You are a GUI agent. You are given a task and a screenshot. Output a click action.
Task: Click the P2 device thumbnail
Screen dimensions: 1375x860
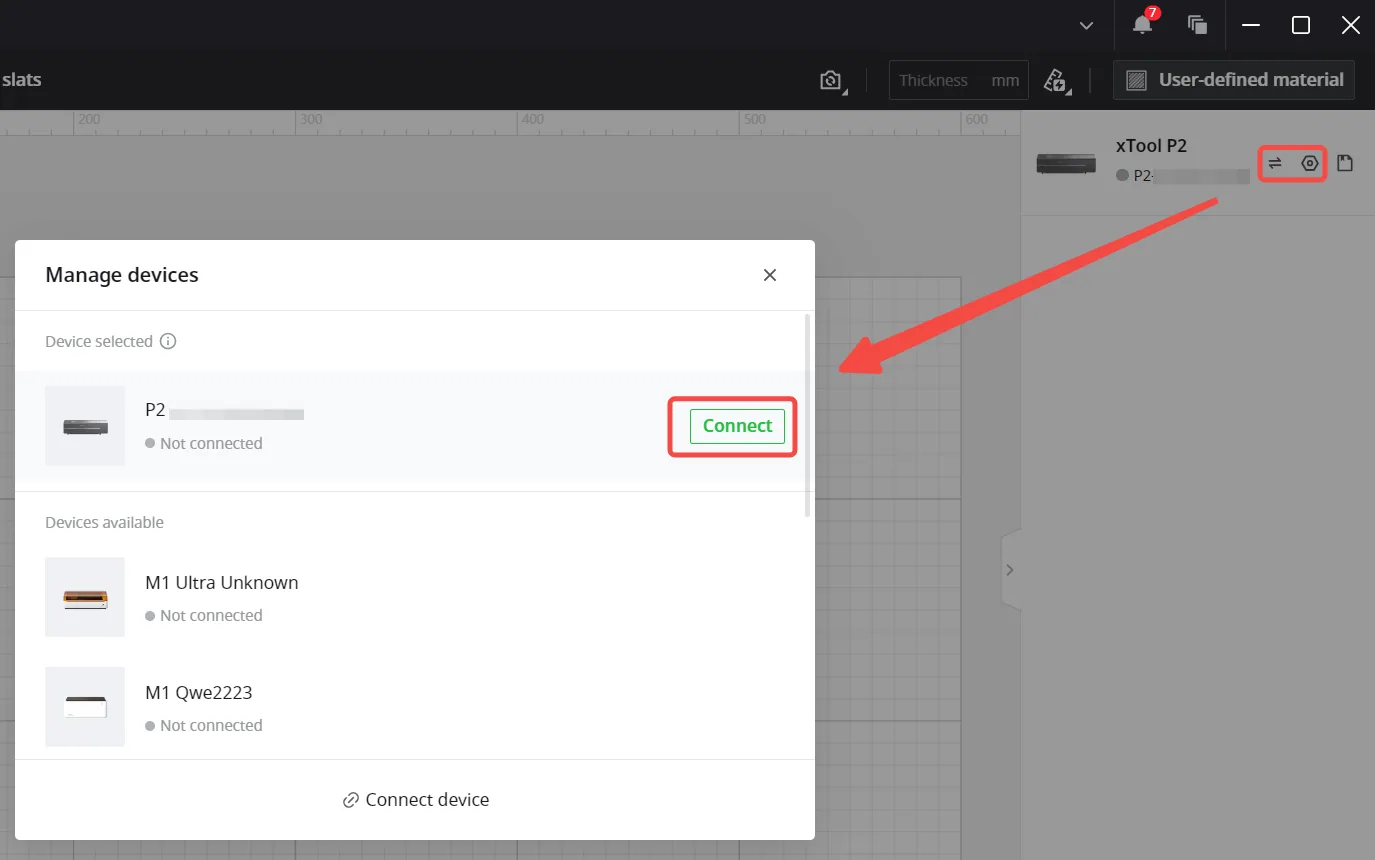pos(85,426)
